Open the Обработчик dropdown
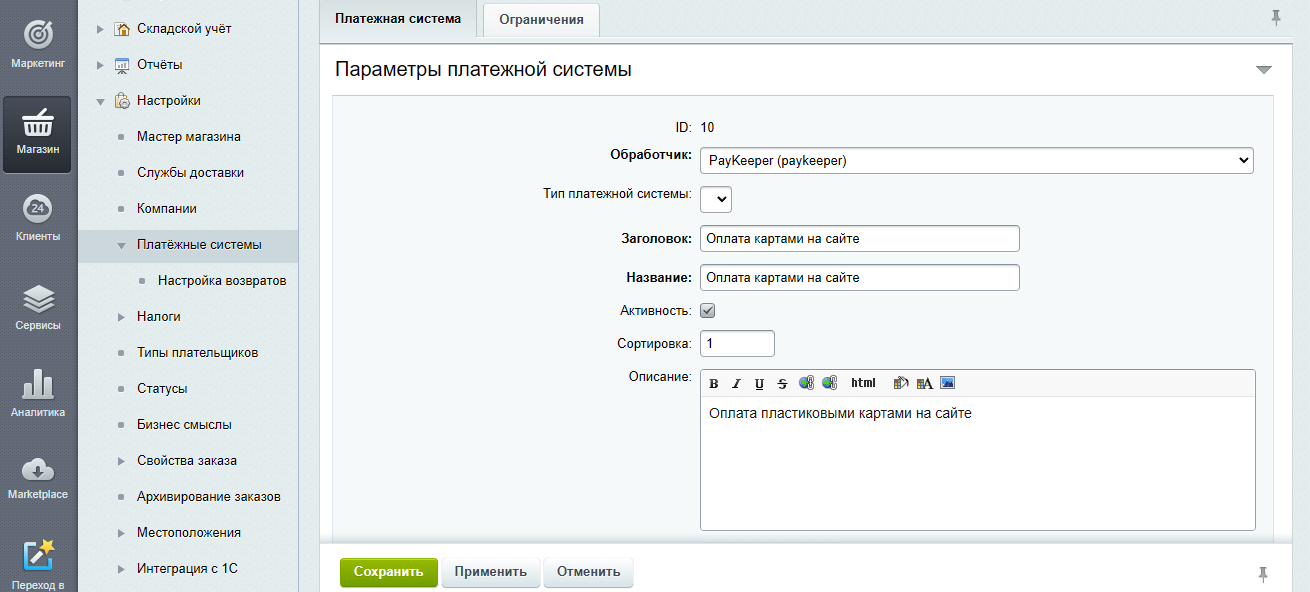The height and width of the screenshot is (592, 1310). [976, 160]
